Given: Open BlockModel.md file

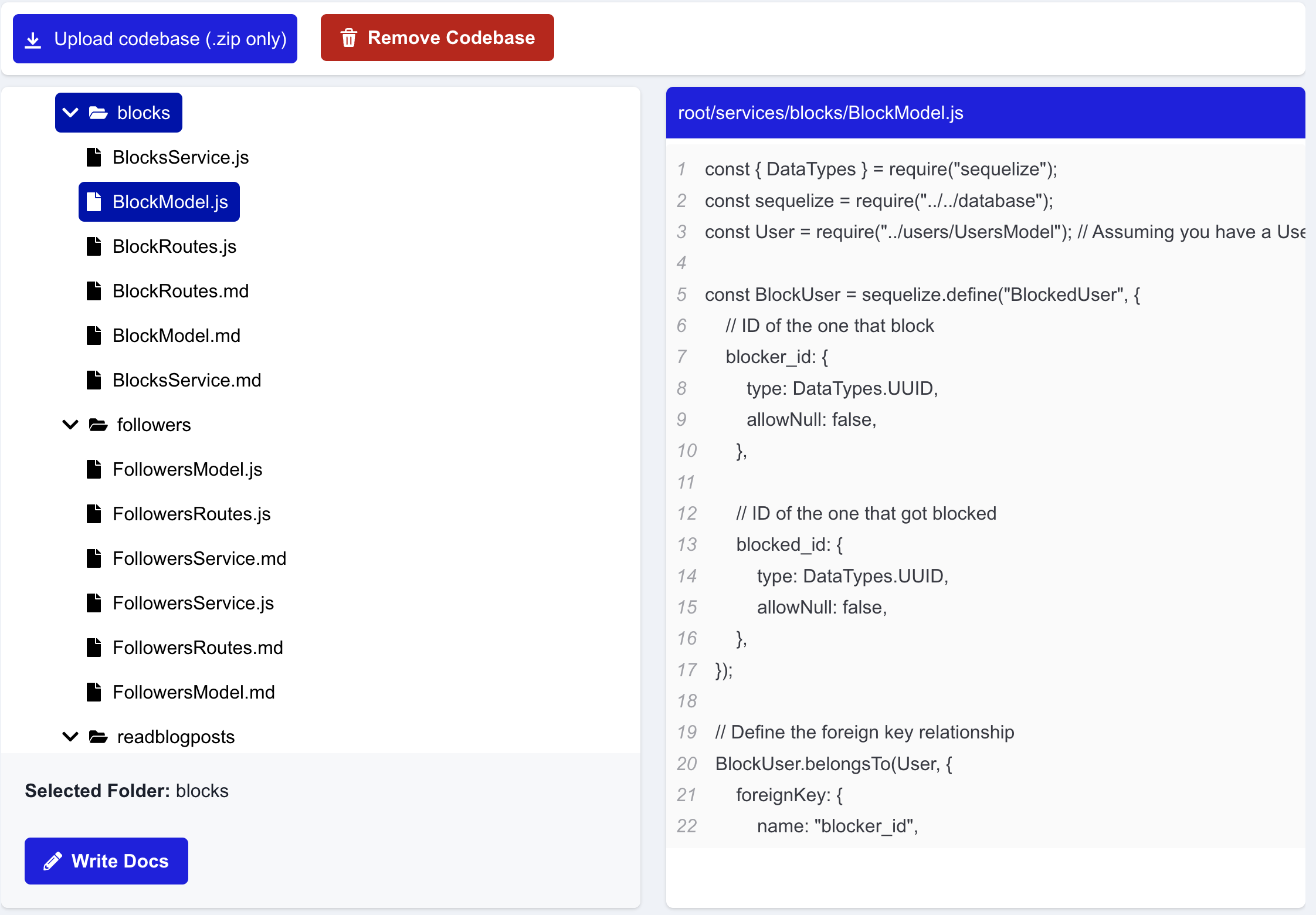Looking at the screenshot, I should click(176, 335).
